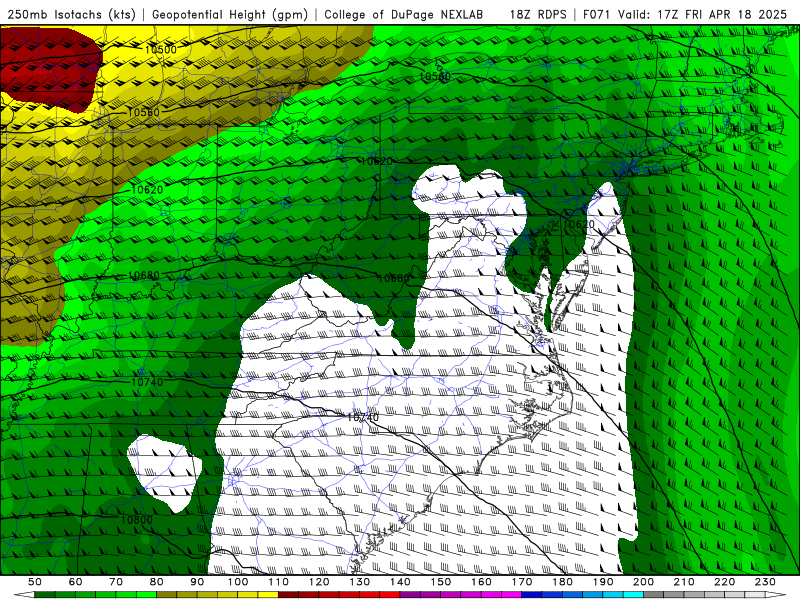Select the brightest yellow legend swatch
This screenshot has height=600, width=800.
pos(268,595)
